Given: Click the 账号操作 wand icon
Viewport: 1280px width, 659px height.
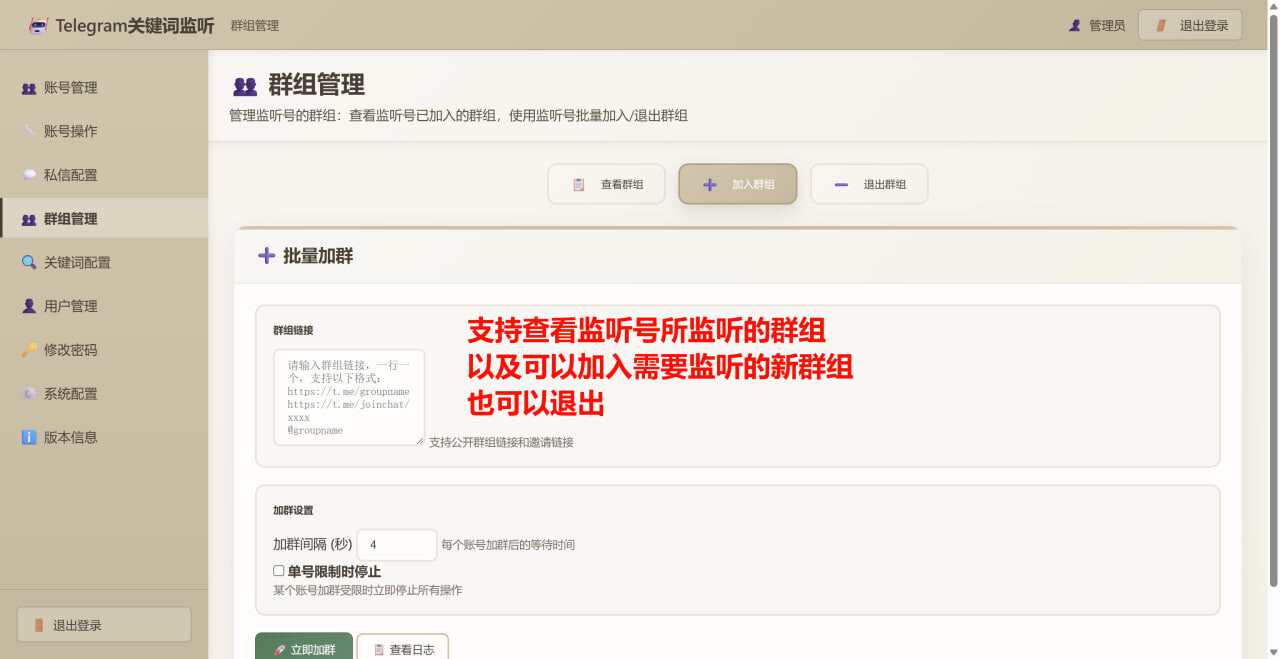Looking at the screenshot, I should pyautogui.click(x=29, y=131).
